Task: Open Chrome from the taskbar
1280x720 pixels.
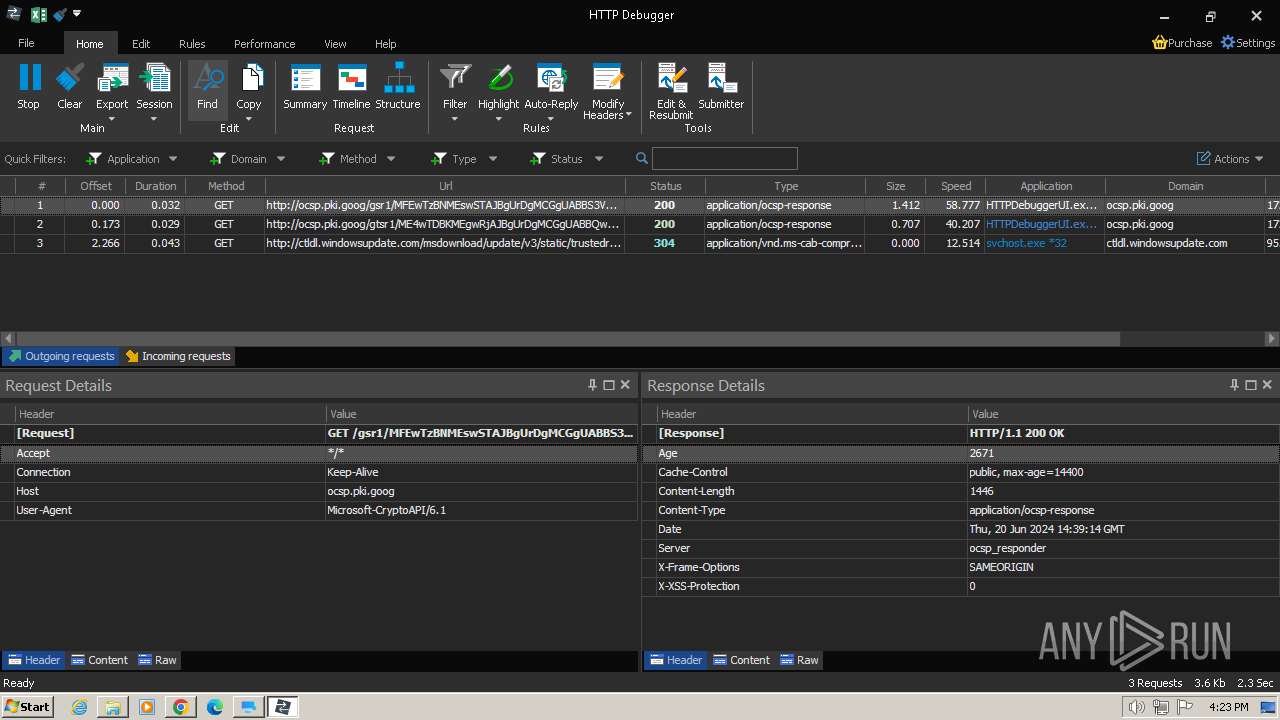Action: tap(180, 707)
